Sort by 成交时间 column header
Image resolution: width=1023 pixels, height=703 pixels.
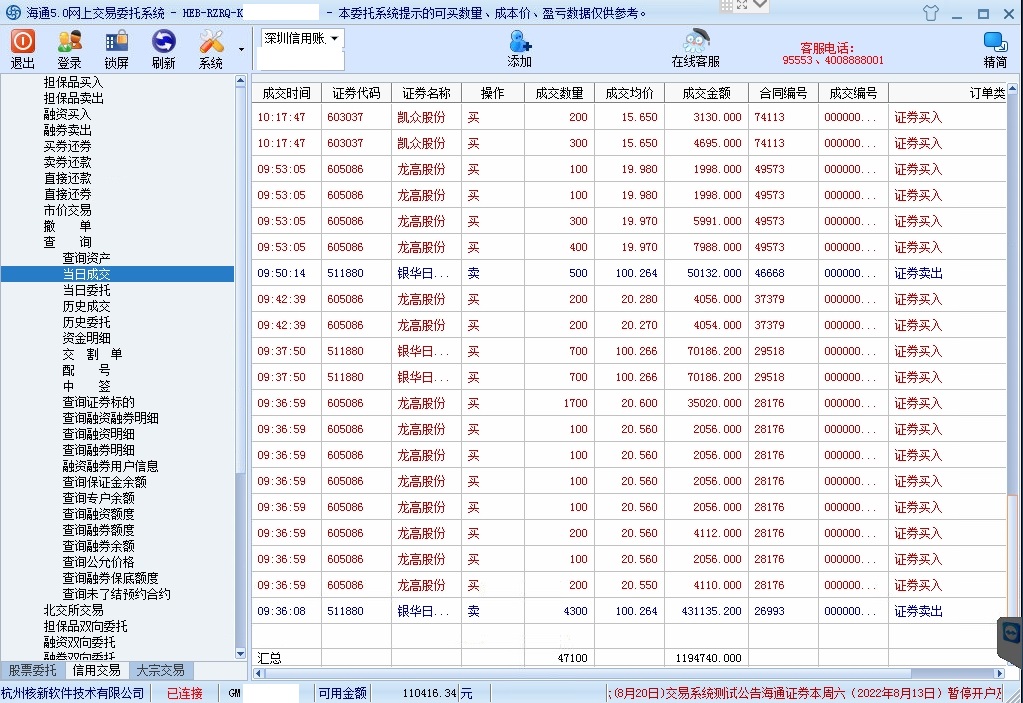286,93
